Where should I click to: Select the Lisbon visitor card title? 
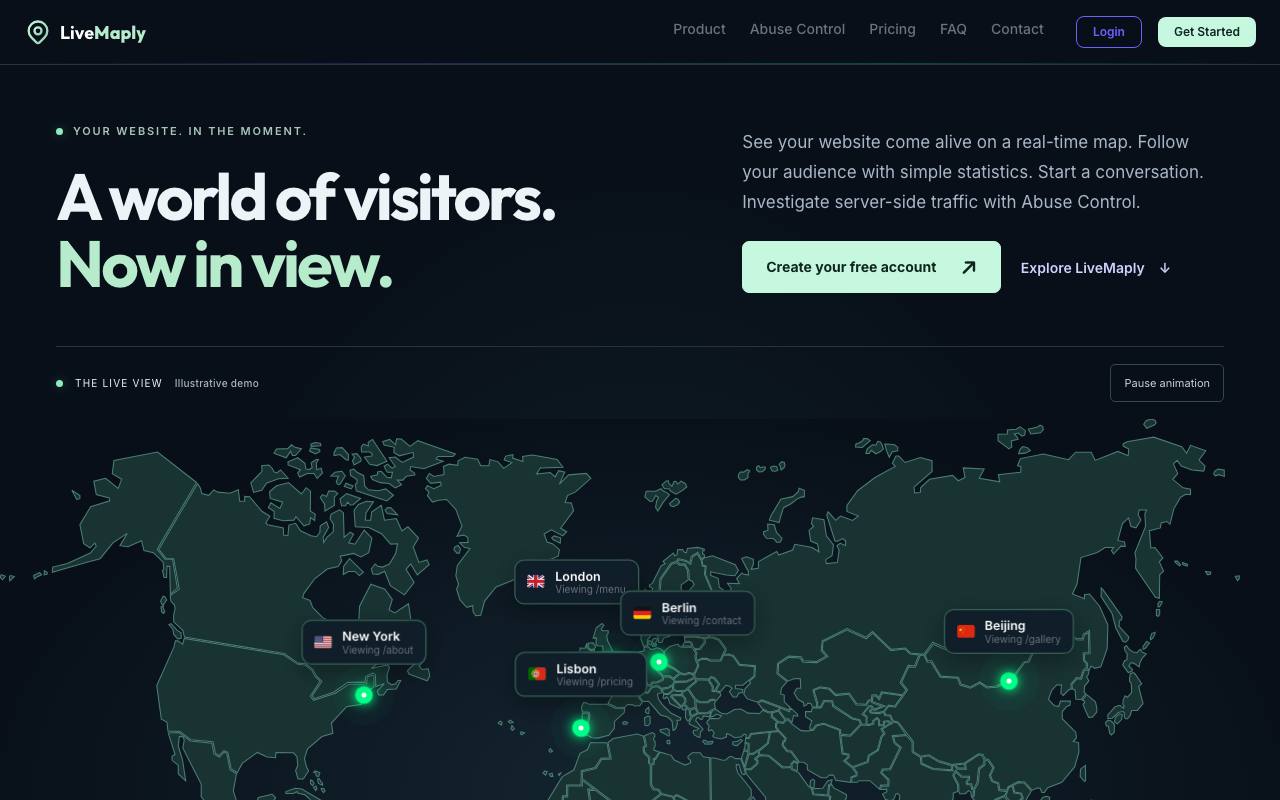tap(576, 669)
